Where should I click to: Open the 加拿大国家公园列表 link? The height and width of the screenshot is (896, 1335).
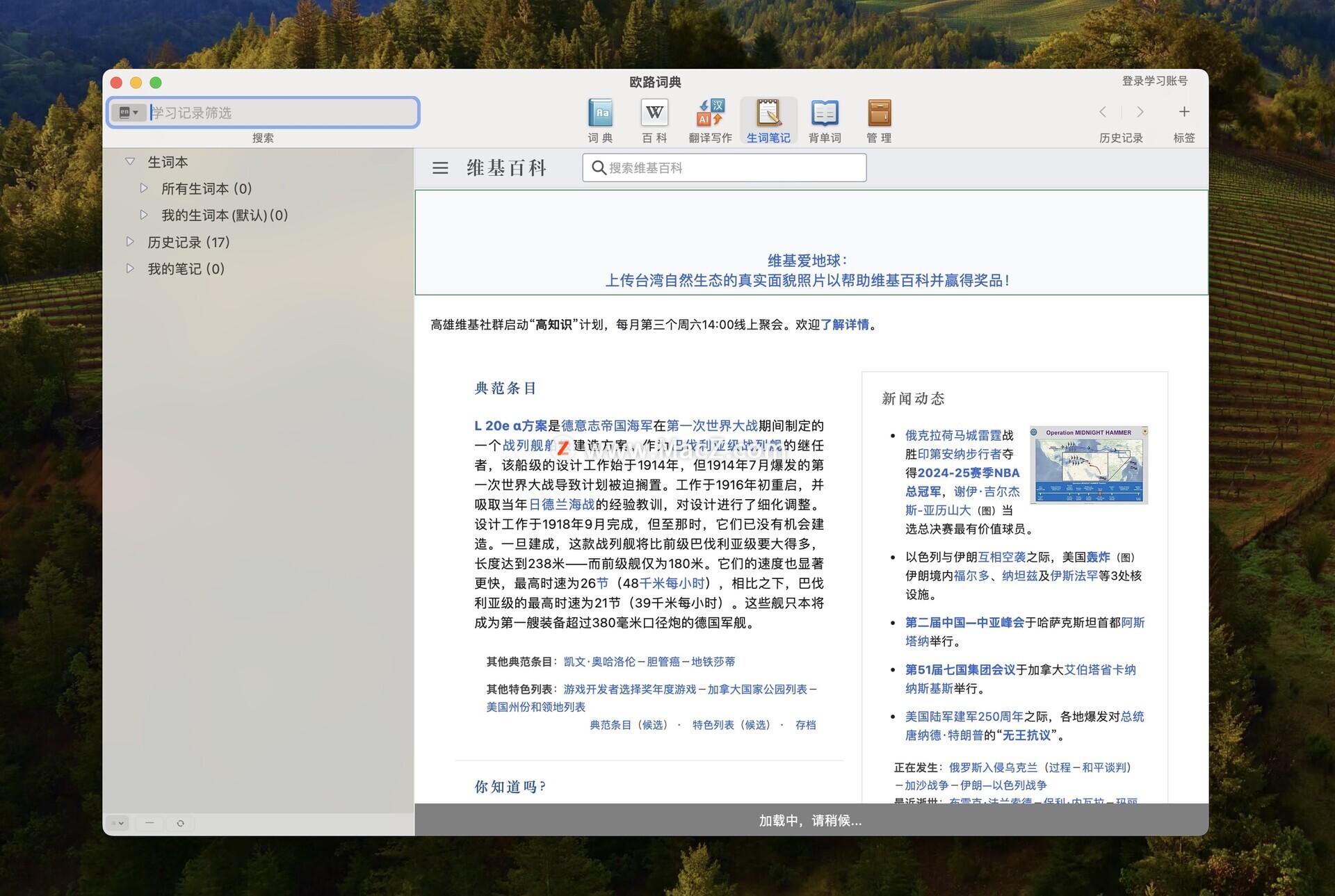pyautogui.click(x=757, y=690)
